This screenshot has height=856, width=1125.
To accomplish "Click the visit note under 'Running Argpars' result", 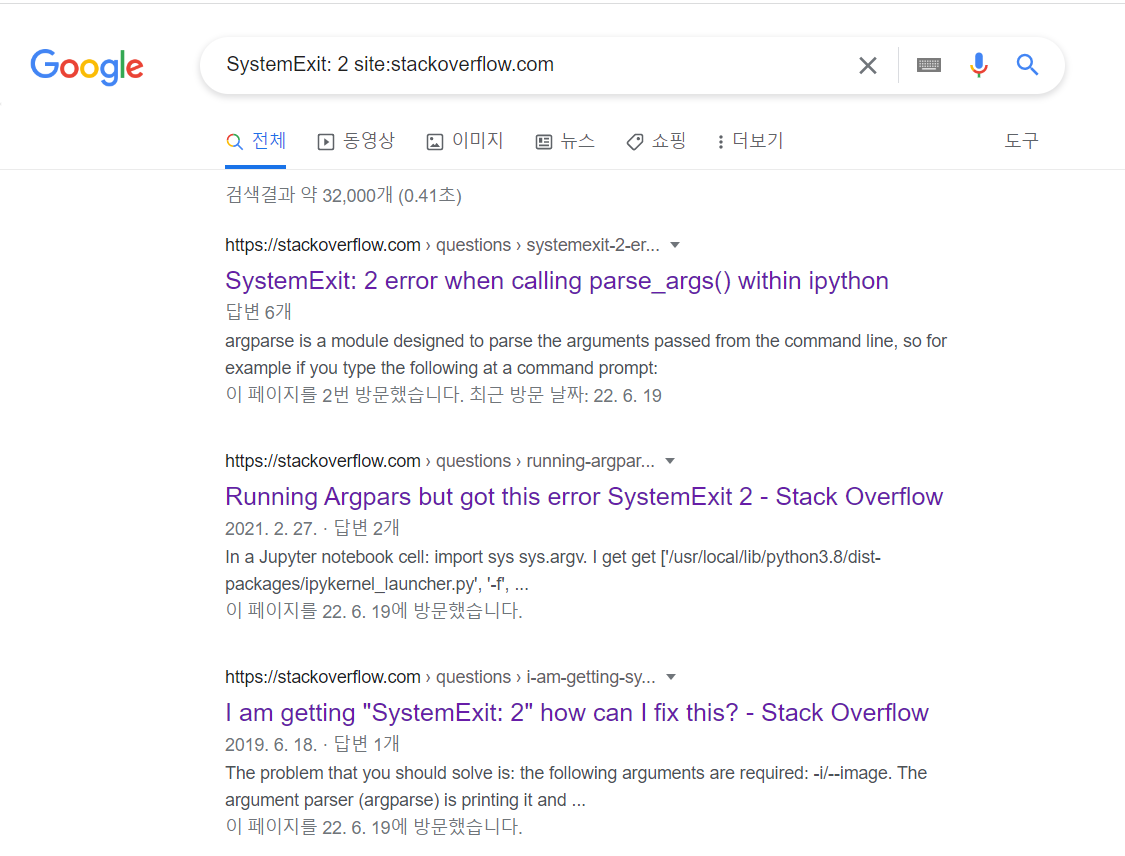I will [x=374, y=611].
